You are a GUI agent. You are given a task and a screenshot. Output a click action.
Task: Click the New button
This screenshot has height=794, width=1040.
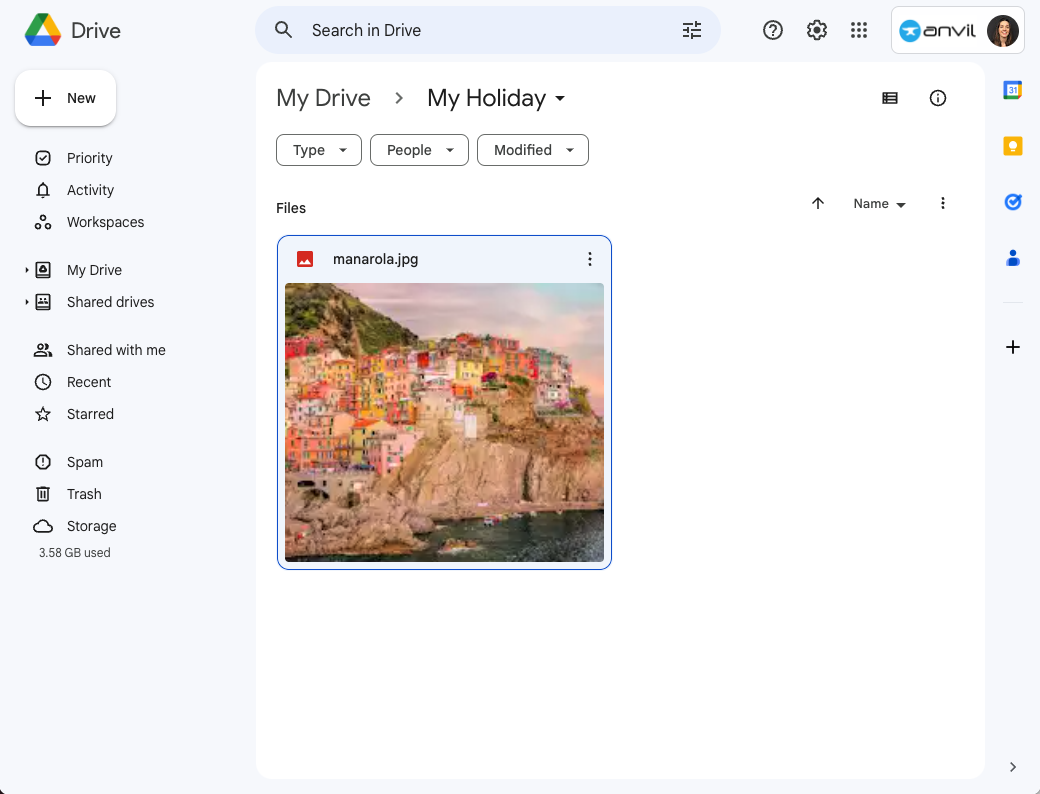click(x=65, y=97)
